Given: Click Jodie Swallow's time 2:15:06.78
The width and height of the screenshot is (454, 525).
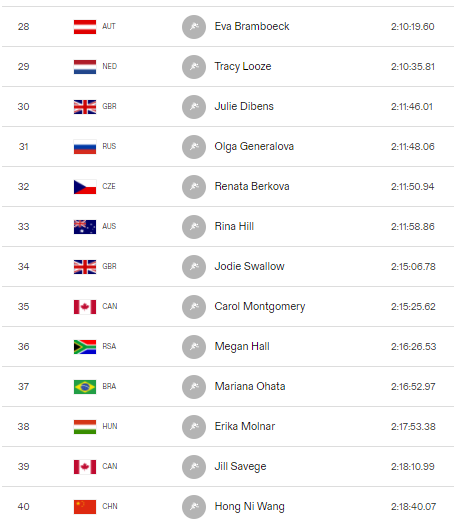Looking at the screenshot, I should [413, 267].
